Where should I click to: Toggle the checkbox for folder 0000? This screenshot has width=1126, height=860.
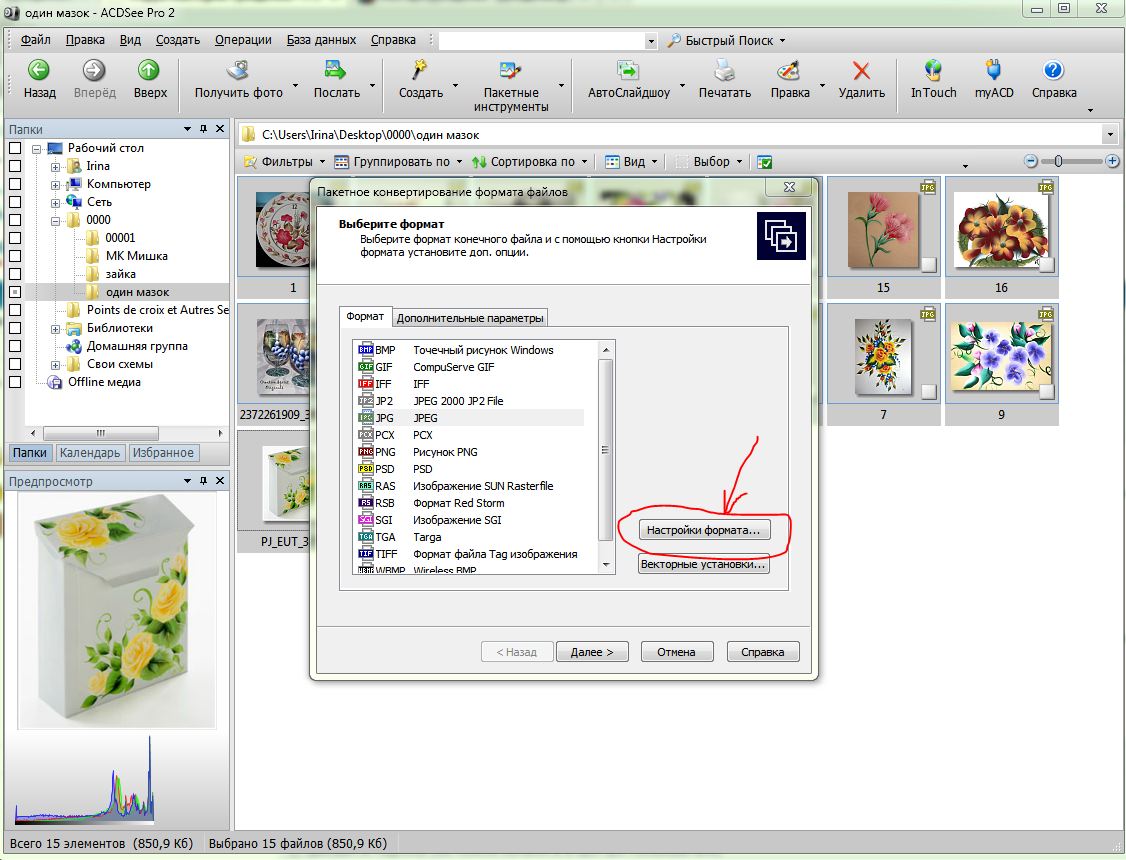pyautogui.click(x=14, y=220)
